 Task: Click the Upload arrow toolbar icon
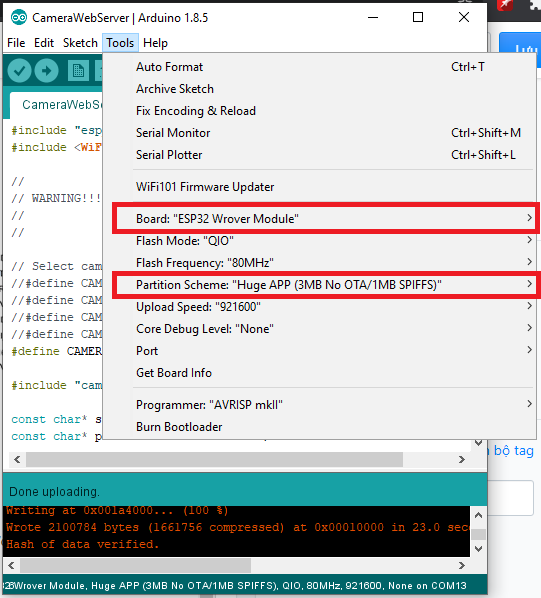(x=47, y=71)
